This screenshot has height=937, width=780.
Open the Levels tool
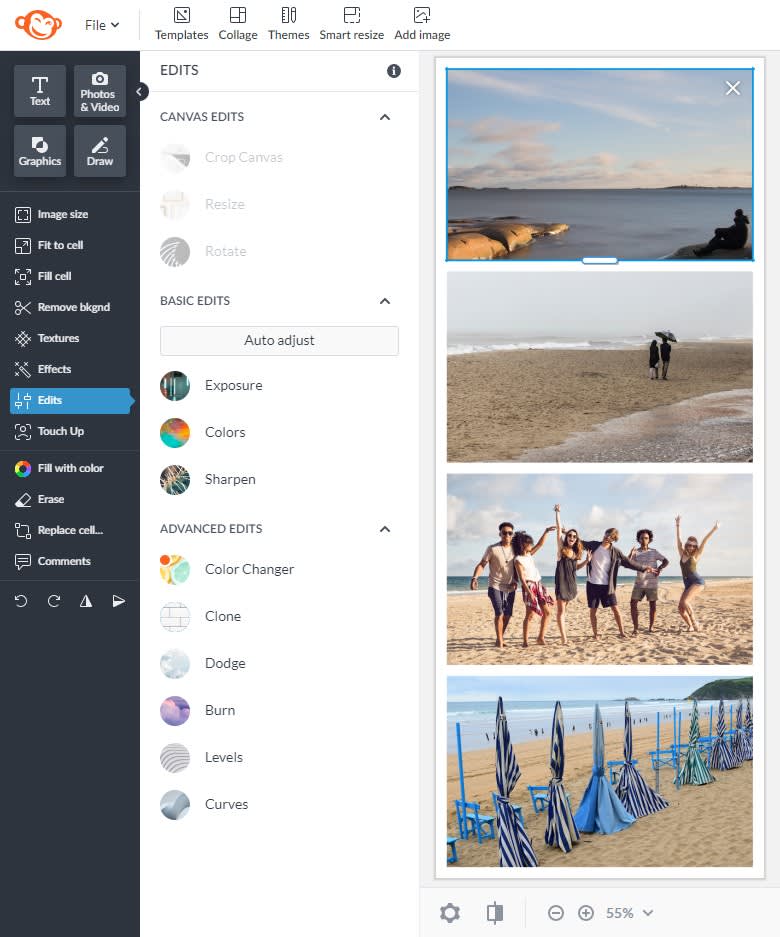pyautogui.click(x=201, y=758)
